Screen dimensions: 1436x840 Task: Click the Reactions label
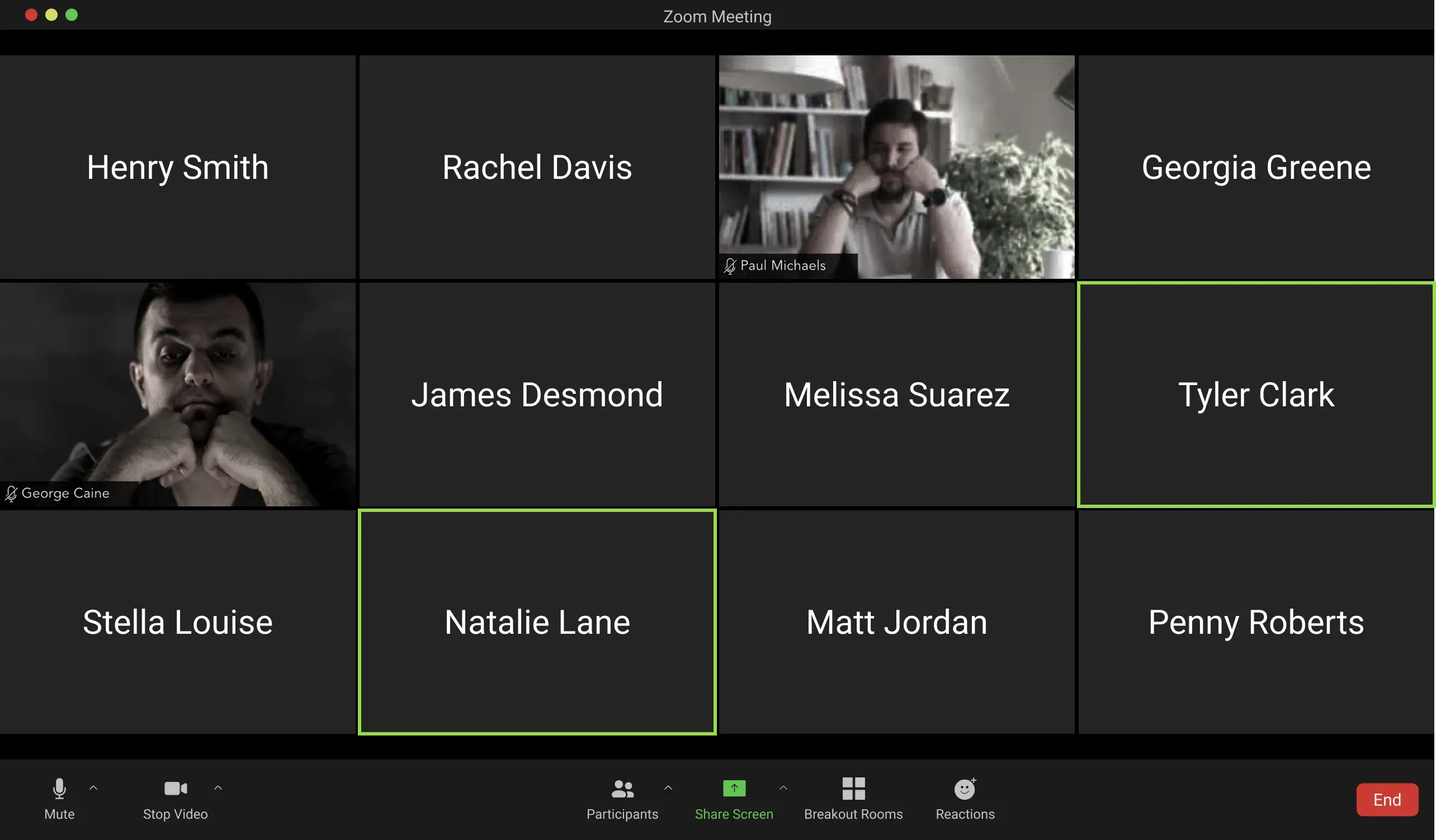click(965, 814)
